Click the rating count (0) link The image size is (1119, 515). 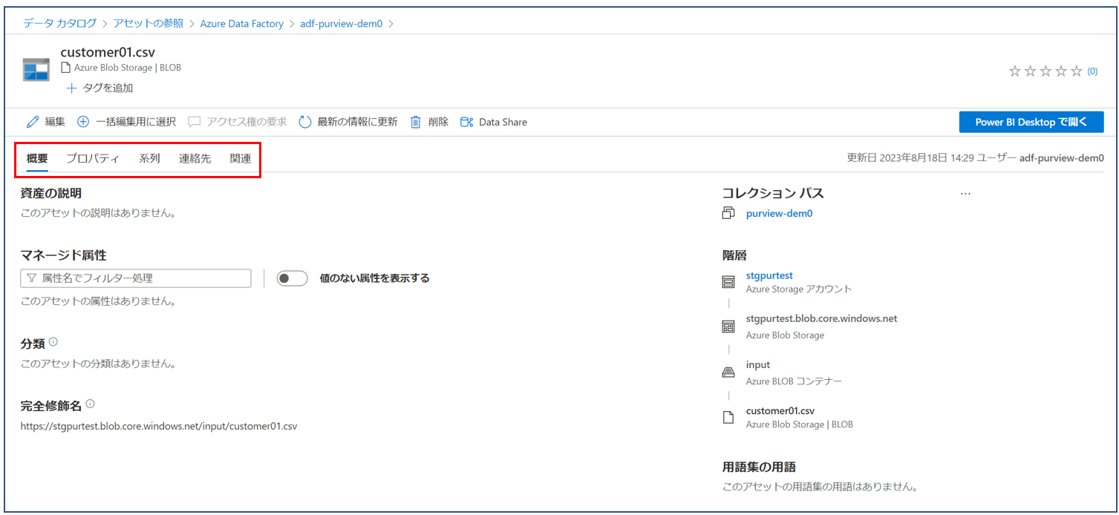pos(1092,71)
